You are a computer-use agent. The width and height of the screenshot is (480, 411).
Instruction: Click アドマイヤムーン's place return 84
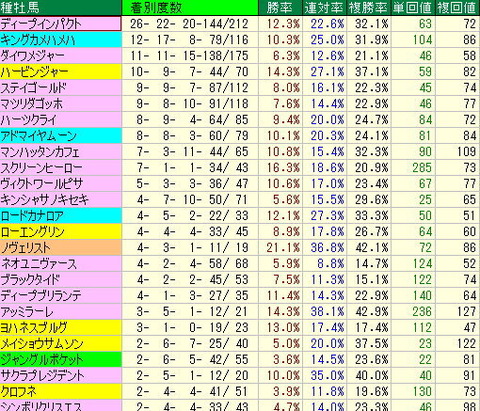469,136
